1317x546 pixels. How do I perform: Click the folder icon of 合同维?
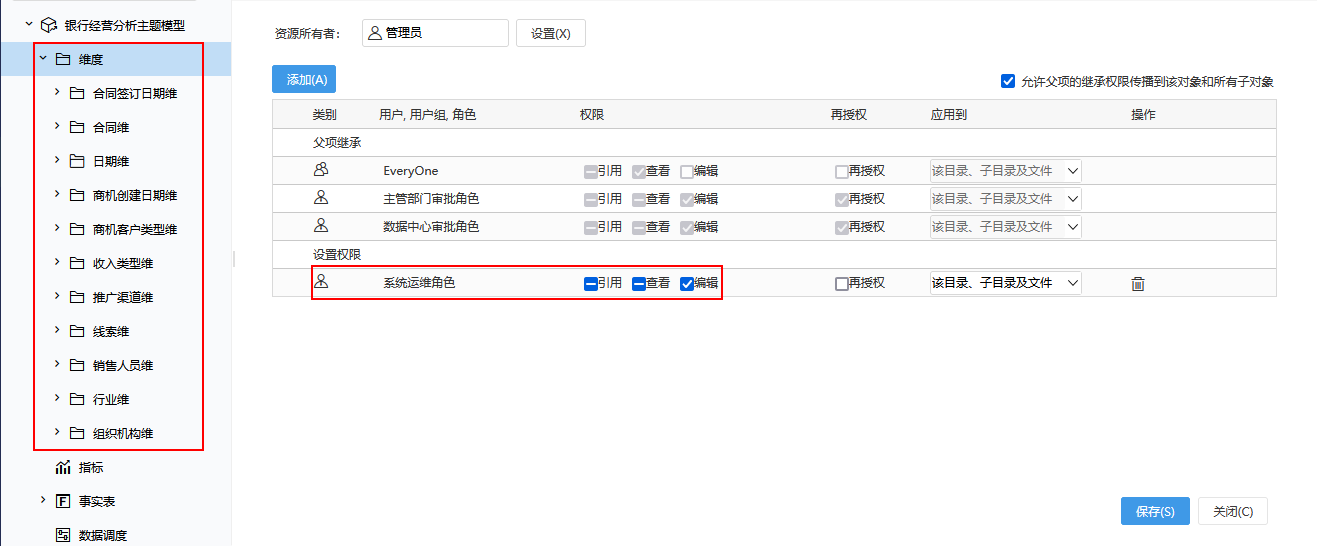pos(76,127)
